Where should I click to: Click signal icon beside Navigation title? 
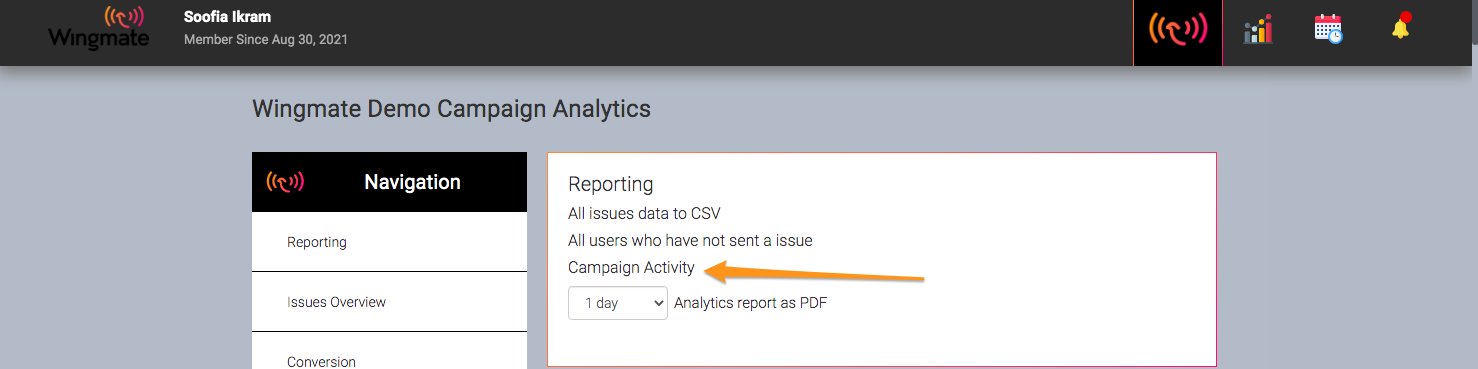click(285, 182)
